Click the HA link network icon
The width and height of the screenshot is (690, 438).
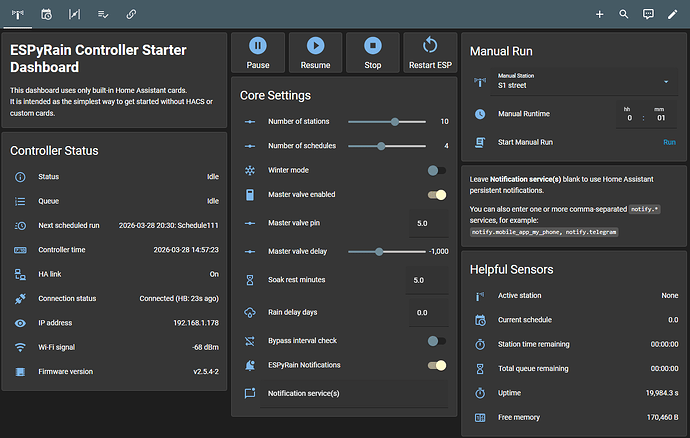coord(20,274)
